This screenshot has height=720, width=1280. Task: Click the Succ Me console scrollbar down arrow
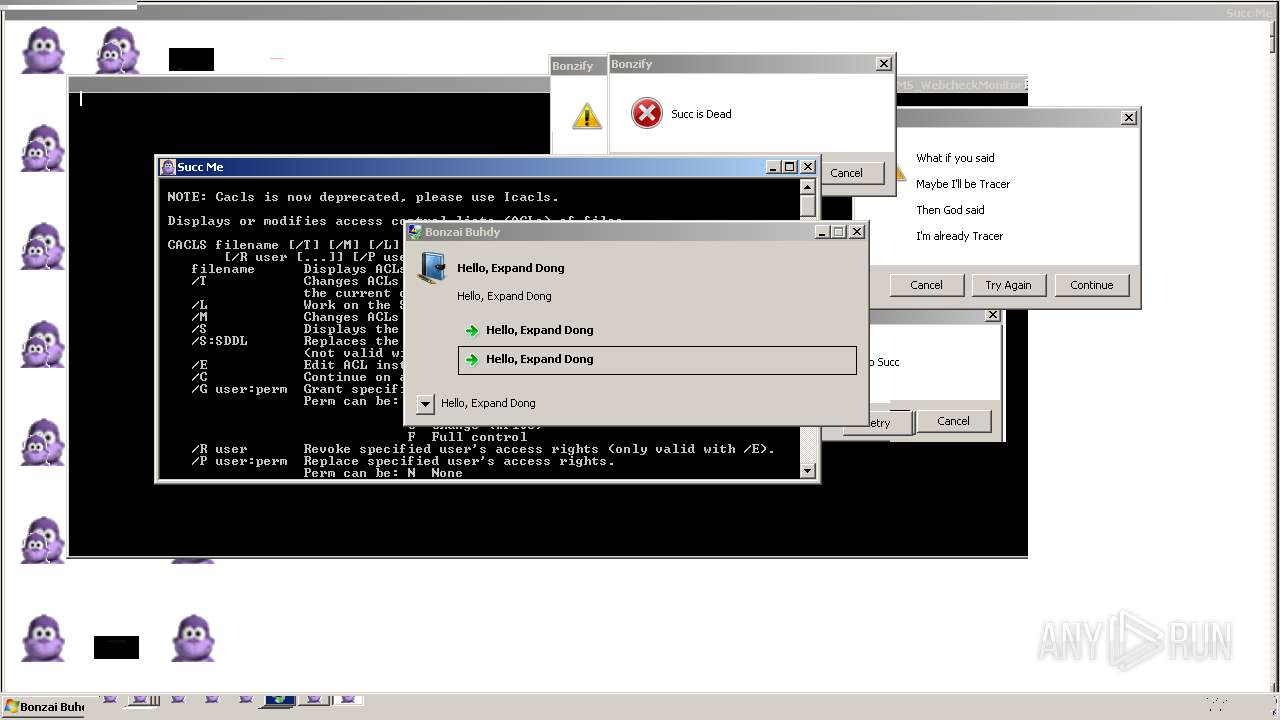tap(808, 471)
